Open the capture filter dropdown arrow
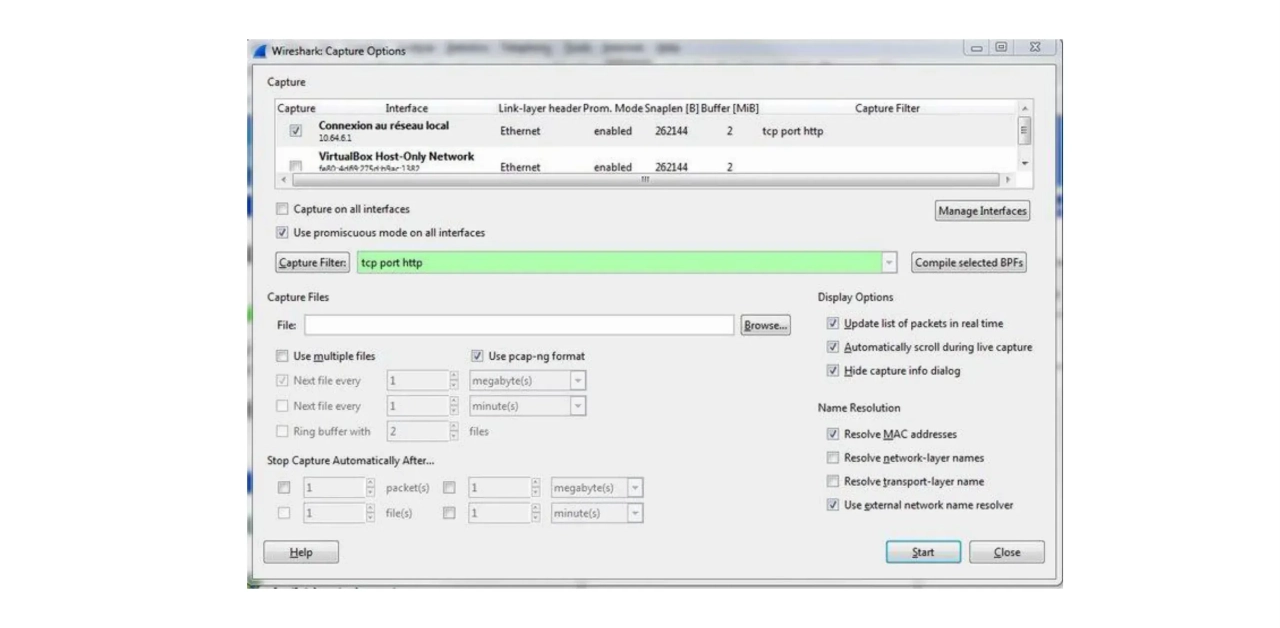 [x=889, y=263]
